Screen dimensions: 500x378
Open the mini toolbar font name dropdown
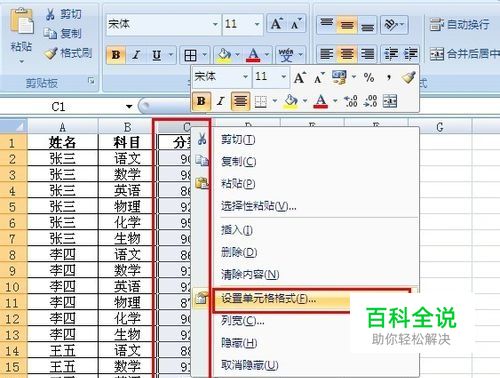coord(245,77)
